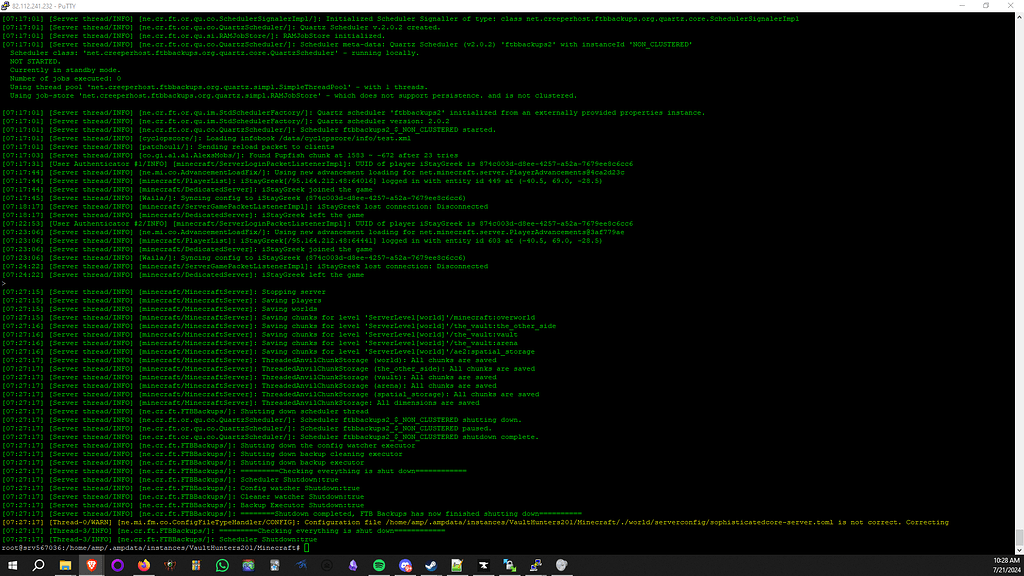Image resolution: width=1024 pixels, height=576 pixels.
Task: Open File Explorer from the taskbar
Action: point(65,565)
